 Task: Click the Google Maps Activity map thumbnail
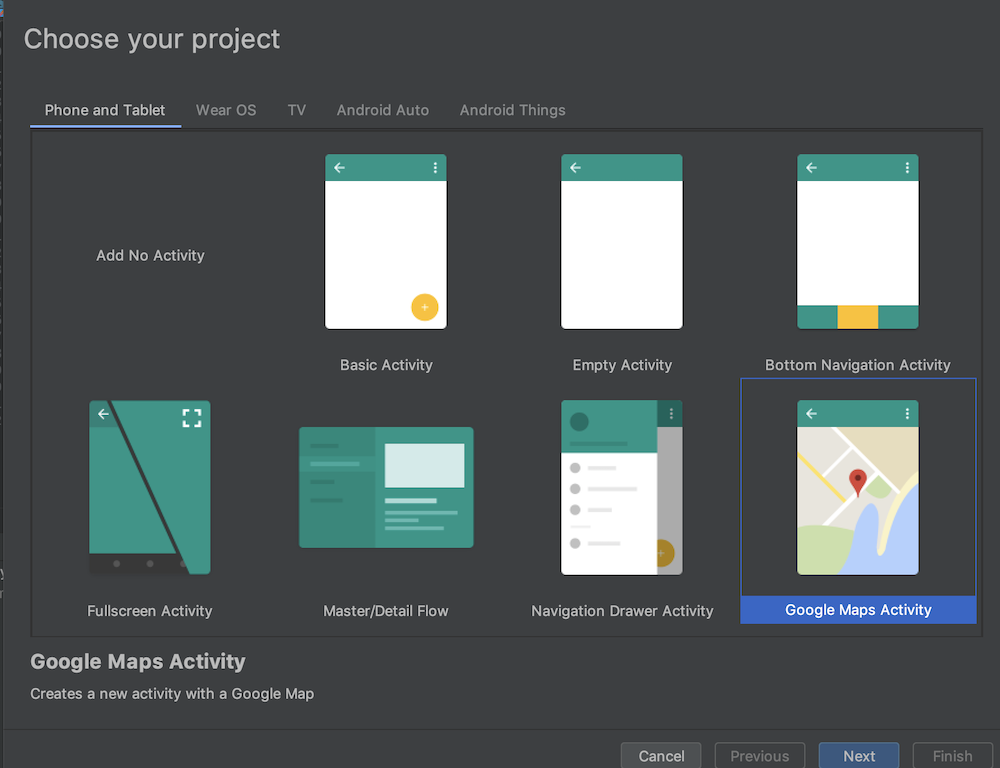[x=857, y=487]
